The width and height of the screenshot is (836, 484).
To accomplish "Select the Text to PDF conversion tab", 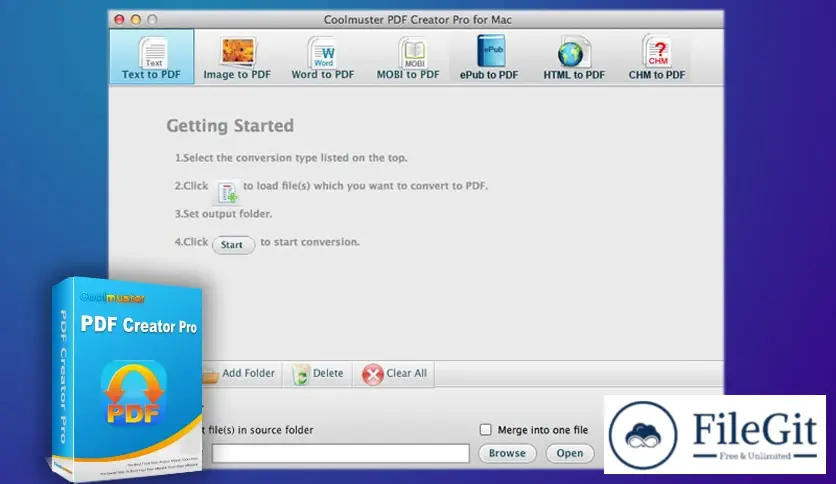I will point(151,57).
